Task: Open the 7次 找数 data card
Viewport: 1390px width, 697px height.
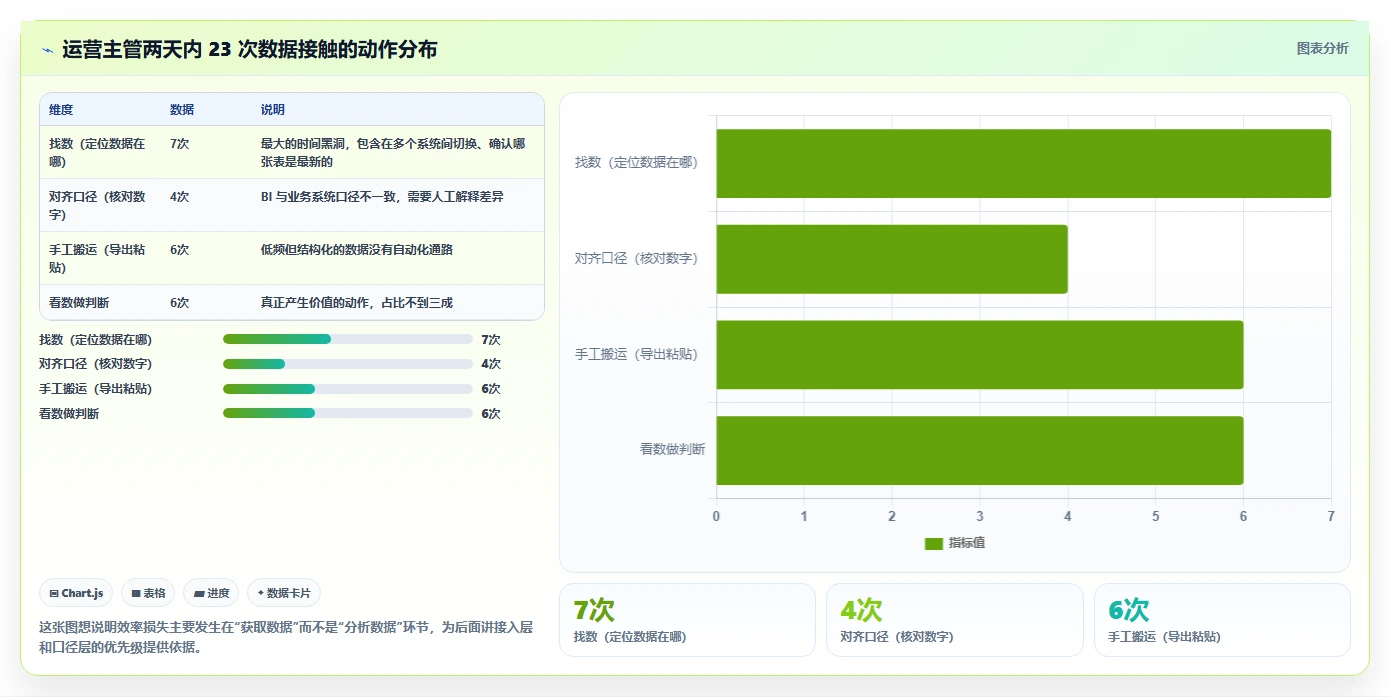Action: [x=687, y=620]
